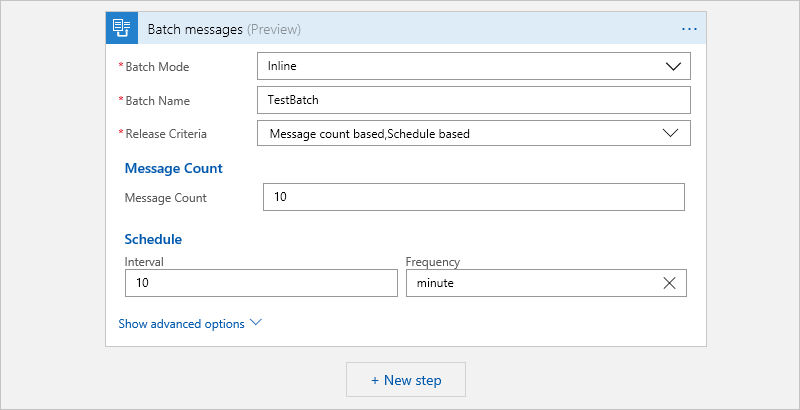Click the Batch messages header title
The image size is (800, 410).
pos(195,29)
